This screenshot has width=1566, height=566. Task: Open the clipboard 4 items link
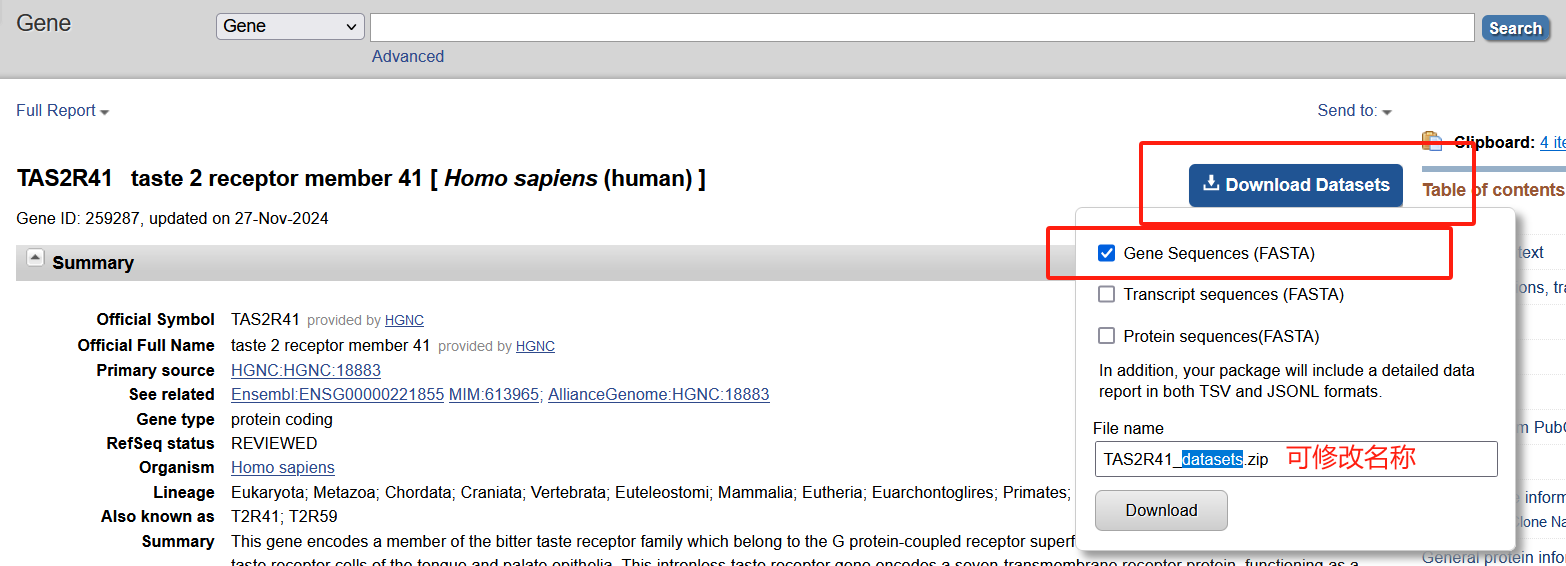coord(1552,142)
